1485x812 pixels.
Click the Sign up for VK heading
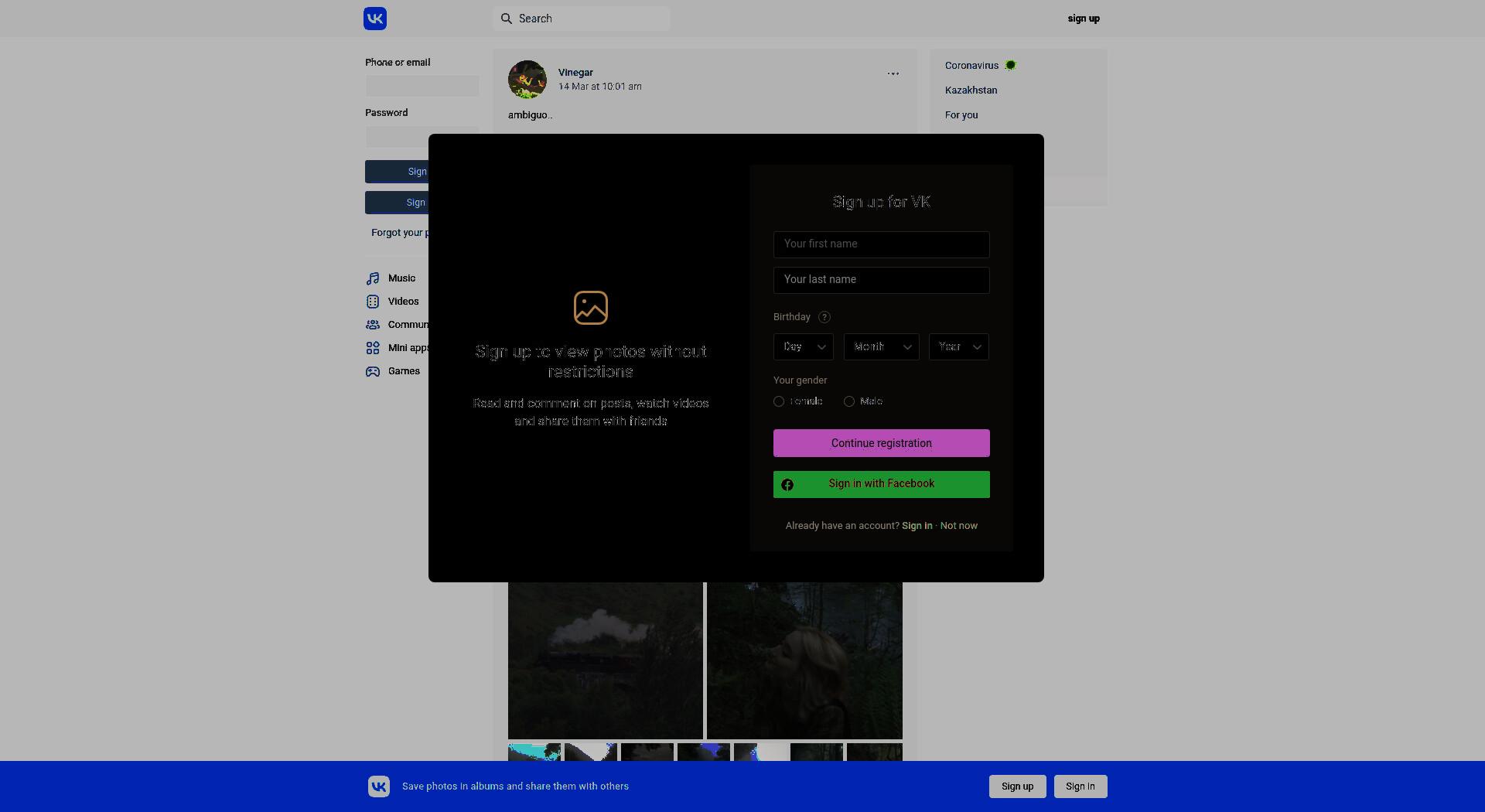[x=882, y=202]
